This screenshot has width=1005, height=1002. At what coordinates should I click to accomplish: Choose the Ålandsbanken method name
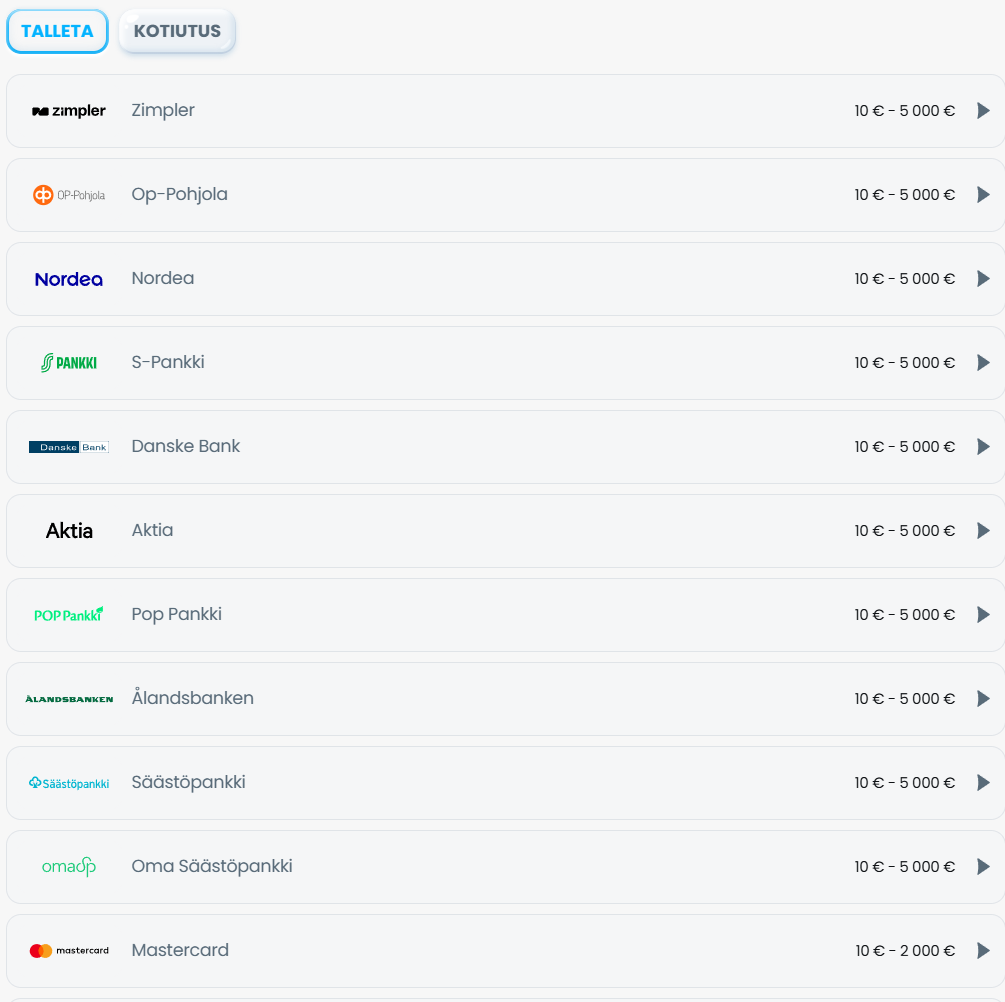pyautogui.click(x=193, y=697)
